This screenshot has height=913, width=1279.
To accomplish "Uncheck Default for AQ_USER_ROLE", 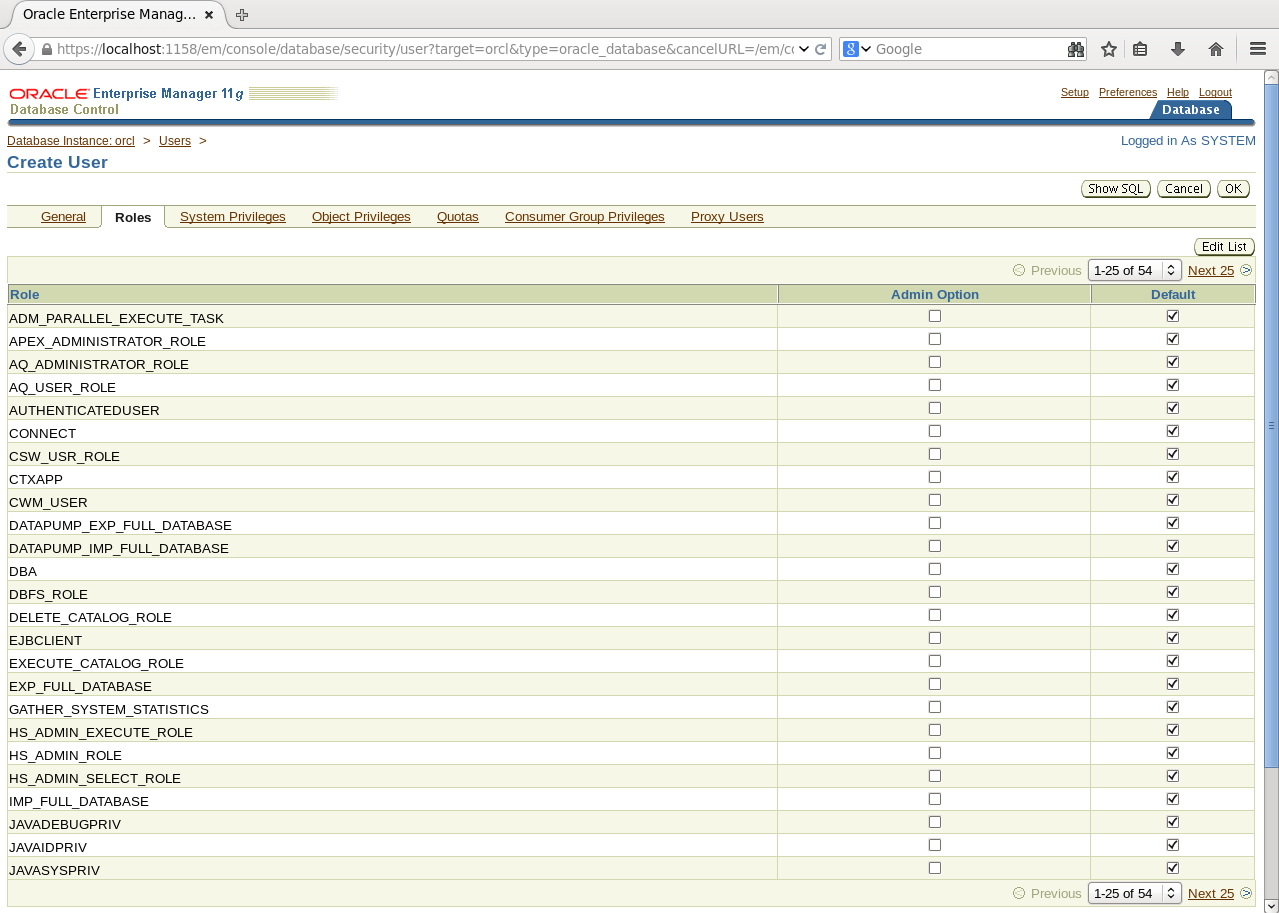I will pyautogui.click(x=1173, y=385).
